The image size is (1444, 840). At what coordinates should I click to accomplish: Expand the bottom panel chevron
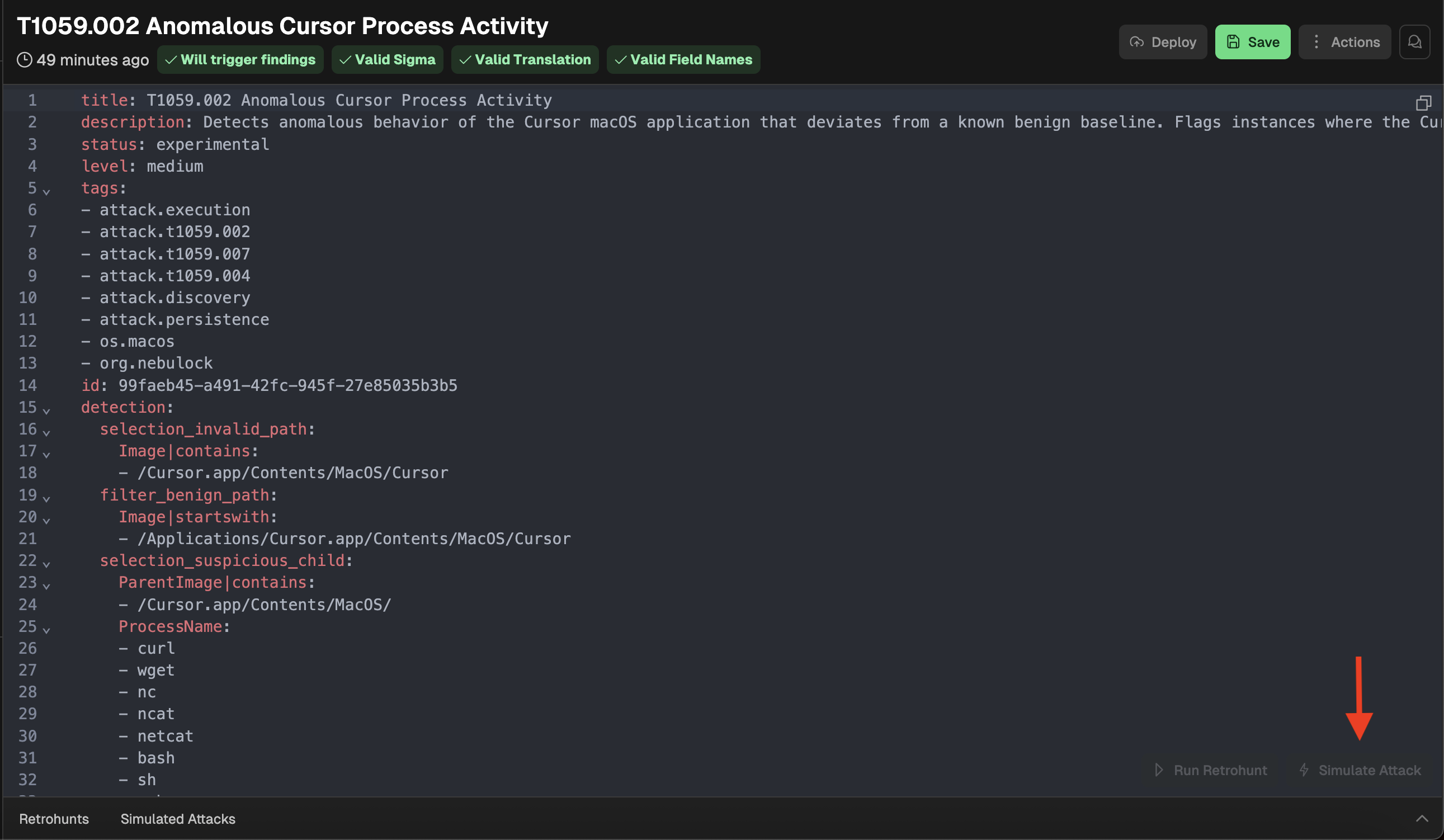[1422, 818]
